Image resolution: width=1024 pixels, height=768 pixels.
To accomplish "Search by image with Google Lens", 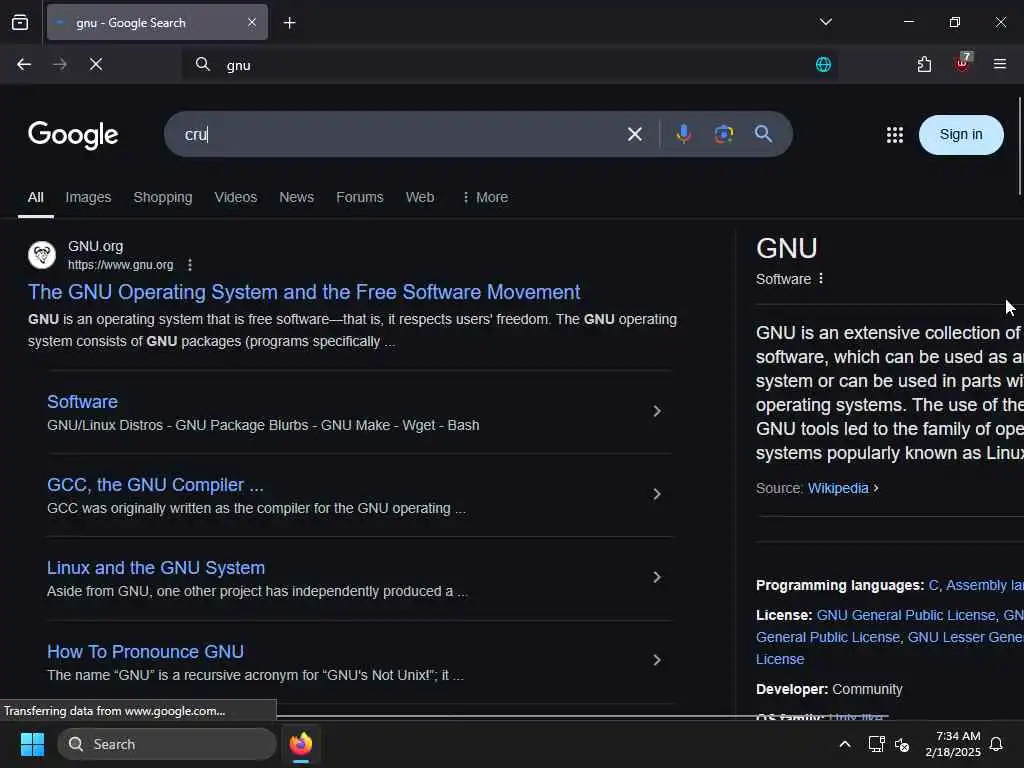I will click(x=724, y=135).
